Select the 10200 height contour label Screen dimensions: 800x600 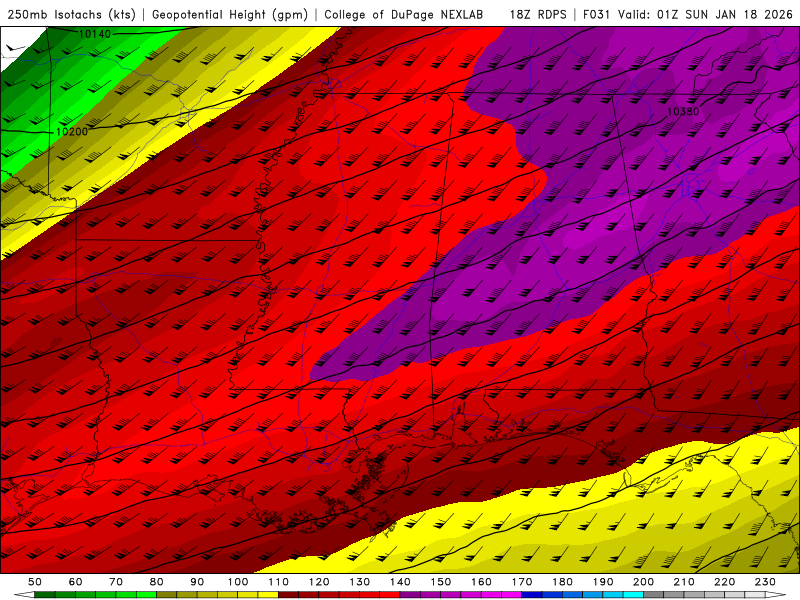[x=71, y=132]
